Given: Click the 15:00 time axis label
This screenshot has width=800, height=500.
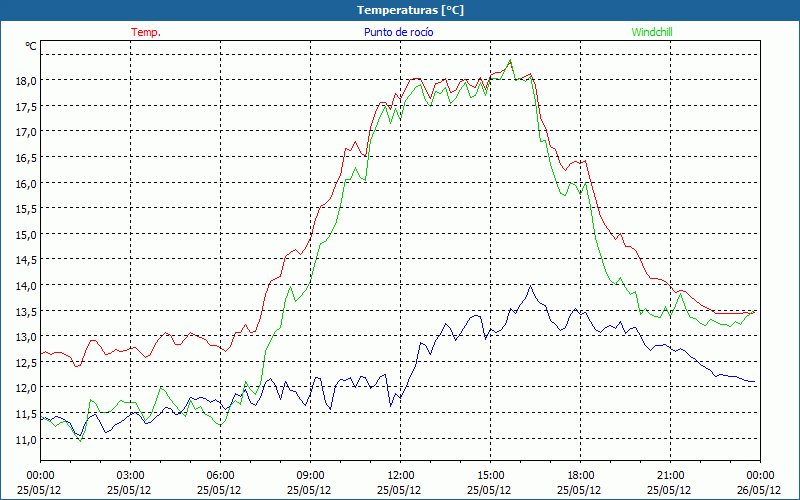Looking at the screenshot, I should coord(490,476).
